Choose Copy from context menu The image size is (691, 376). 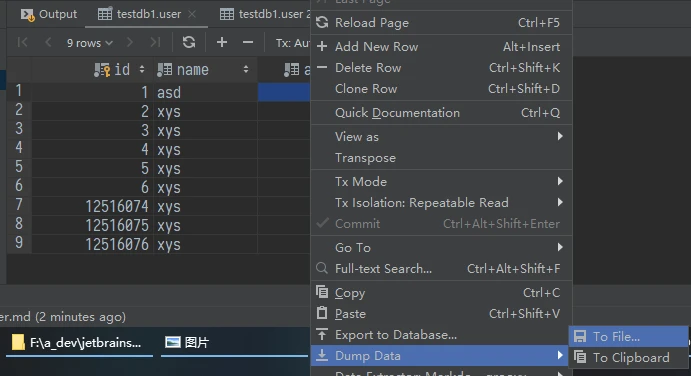pyautogui.click(x=442, y=293)
